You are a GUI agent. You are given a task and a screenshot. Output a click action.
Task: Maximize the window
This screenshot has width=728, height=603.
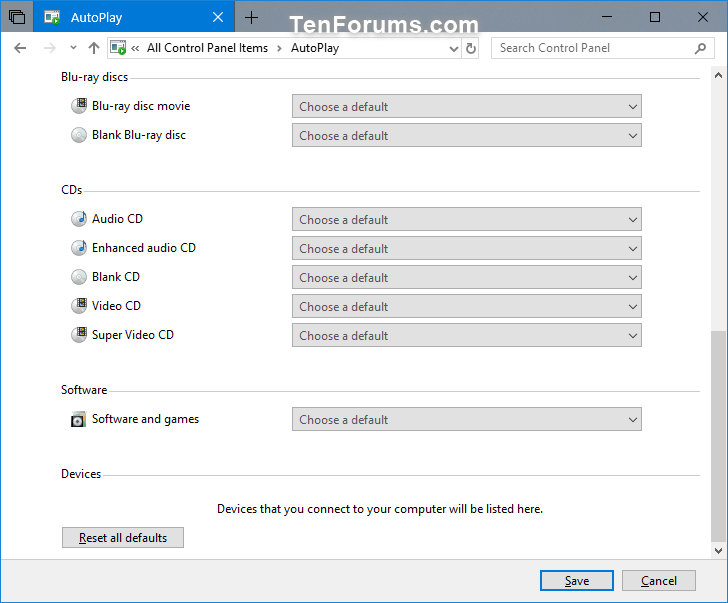[x=655, y=17]
